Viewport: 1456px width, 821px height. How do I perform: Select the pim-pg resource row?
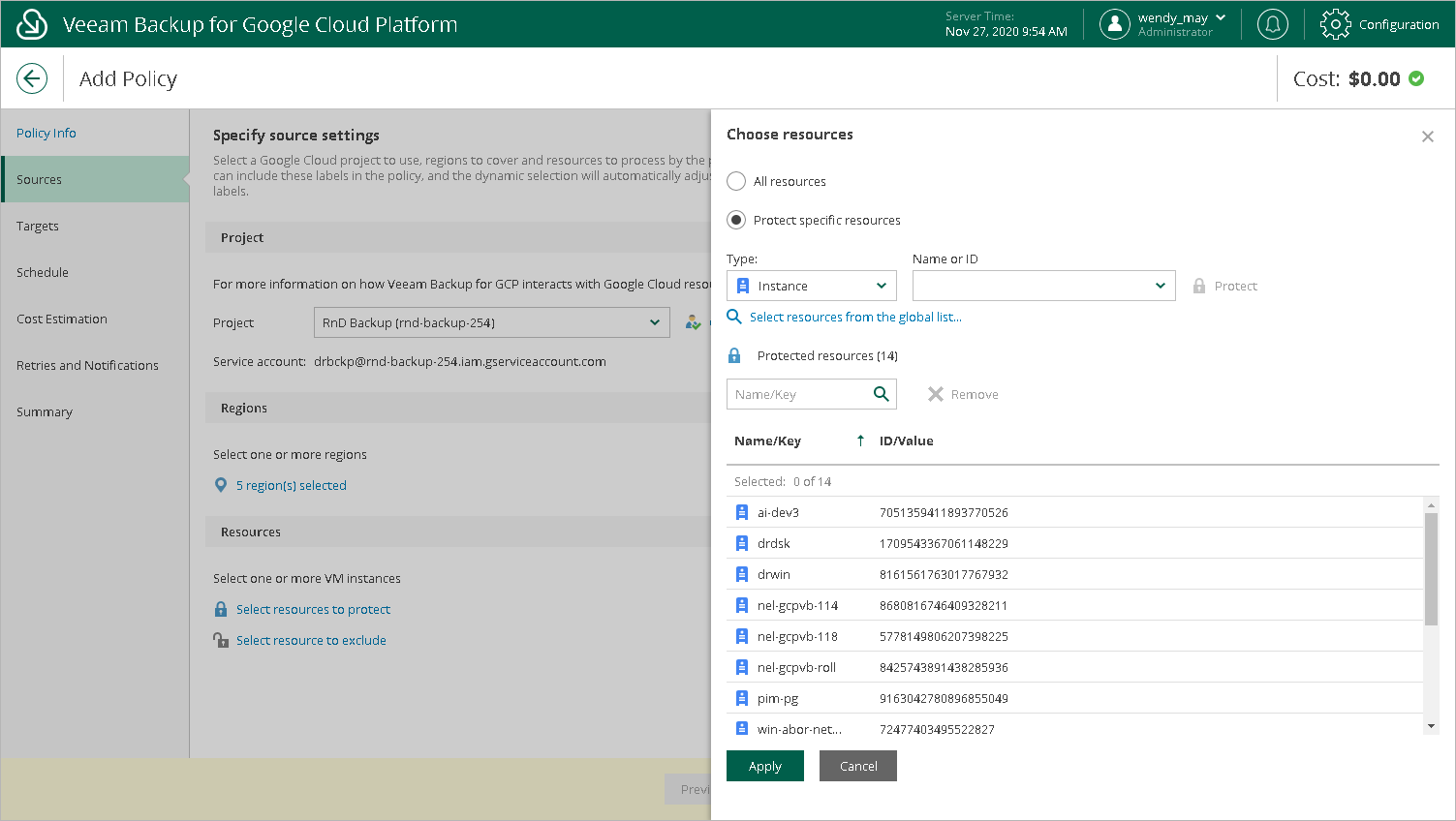(x=1074, y=698)
